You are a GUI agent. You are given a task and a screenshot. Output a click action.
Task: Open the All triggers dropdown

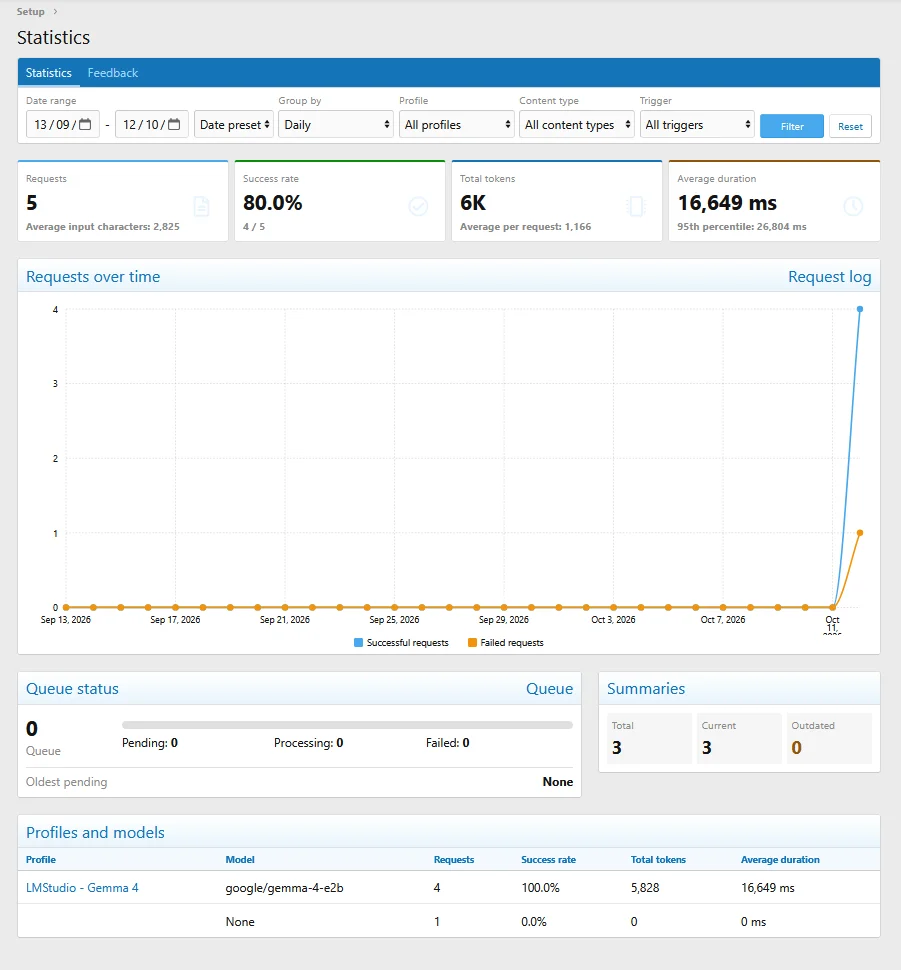click(697, 124)
